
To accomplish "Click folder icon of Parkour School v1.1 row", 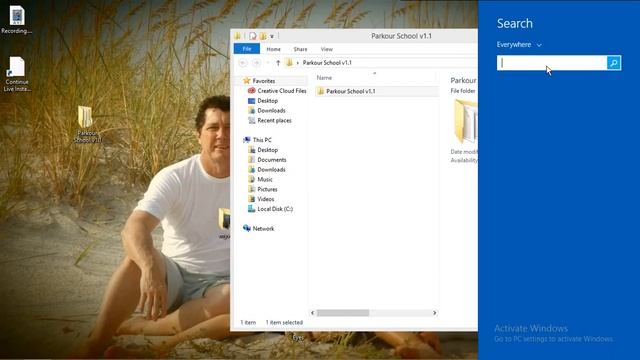I will point(320,91).
